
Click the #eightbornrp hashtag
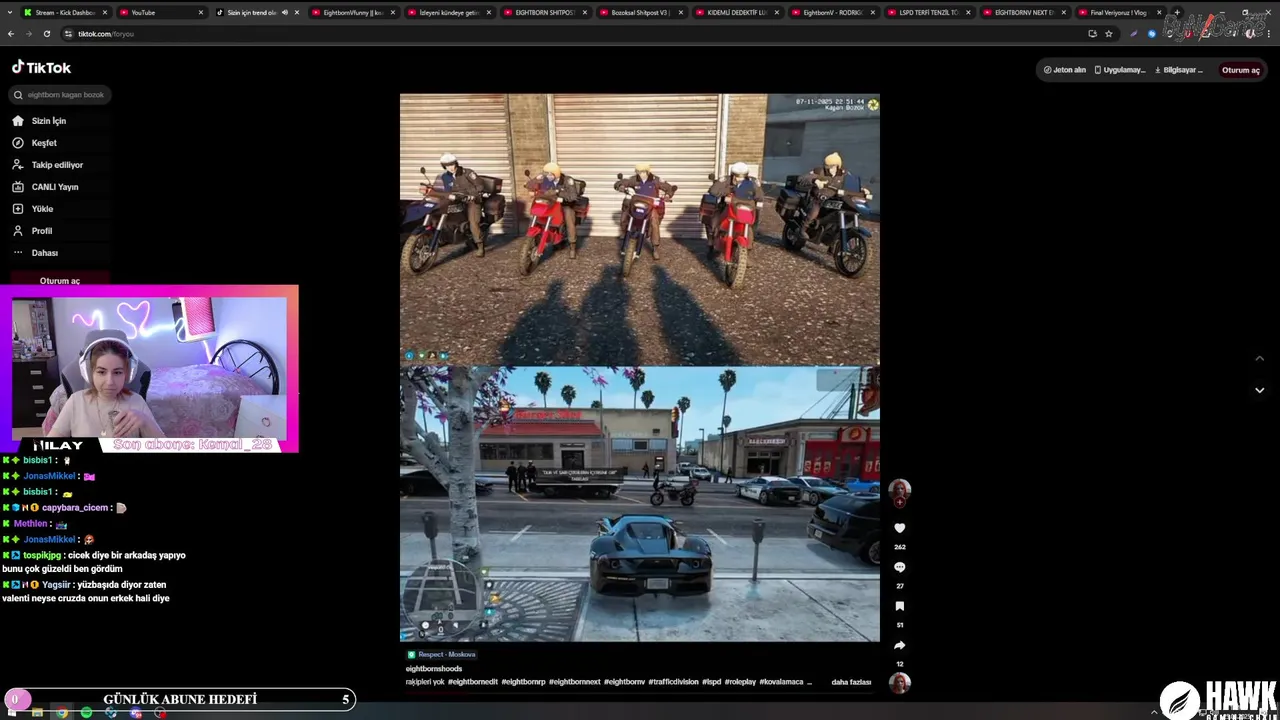coord(523,682)
